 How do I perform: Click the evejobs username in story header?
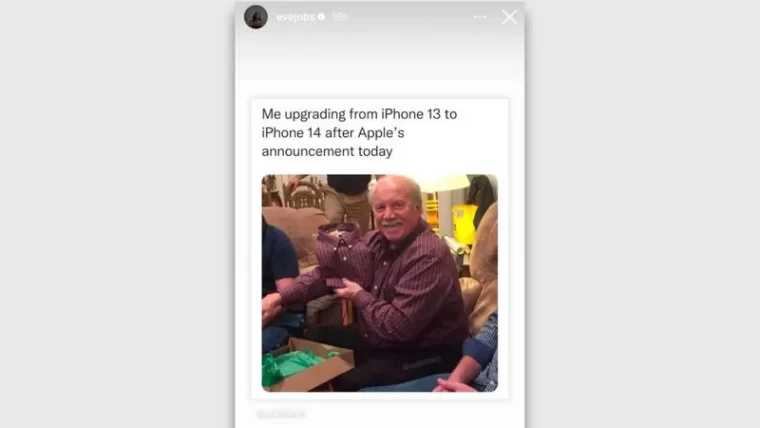(x=296, y=17)
